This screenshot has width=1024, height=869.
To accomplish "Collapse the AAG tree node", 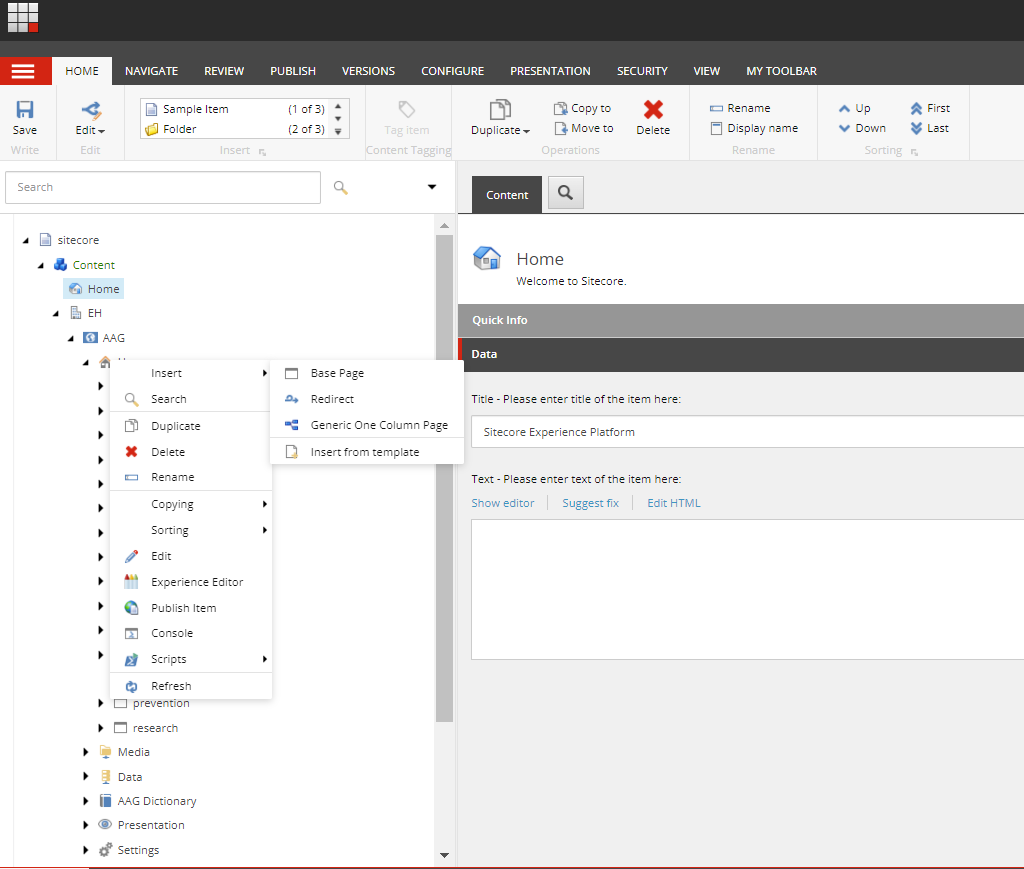I will (x=71, y=339).
